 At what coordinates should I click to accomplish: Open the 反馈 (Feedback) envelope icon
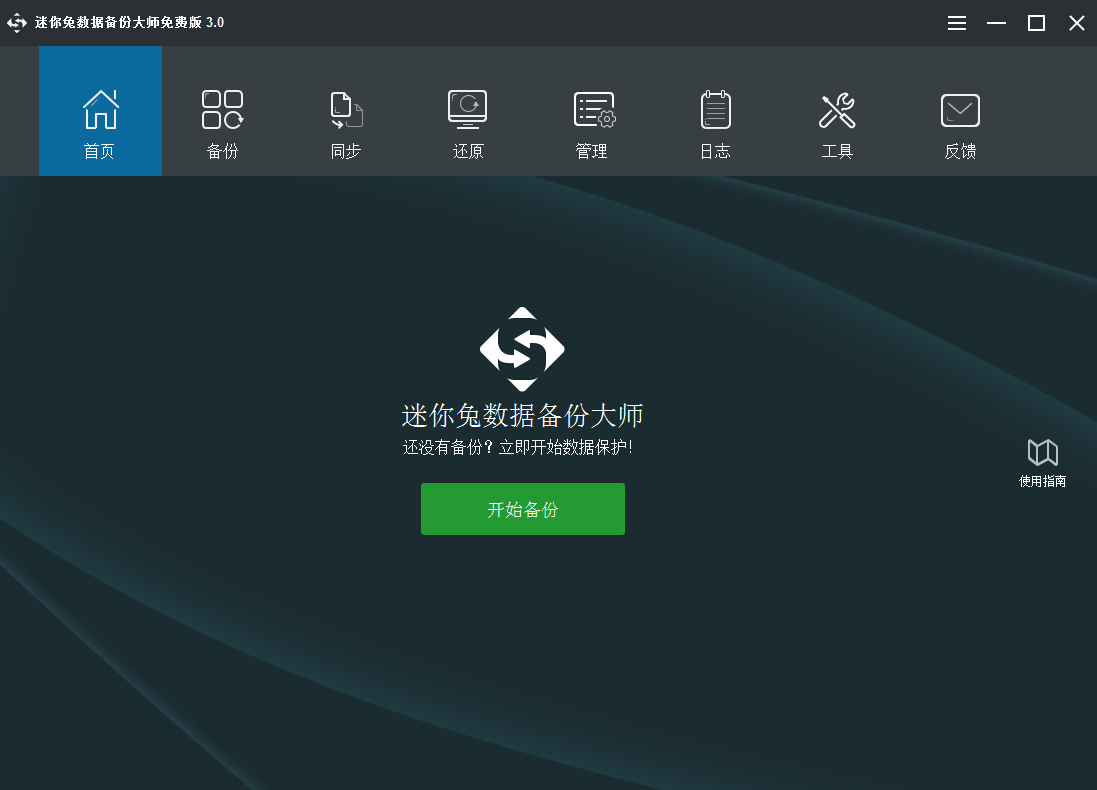[x=959, y=108]
